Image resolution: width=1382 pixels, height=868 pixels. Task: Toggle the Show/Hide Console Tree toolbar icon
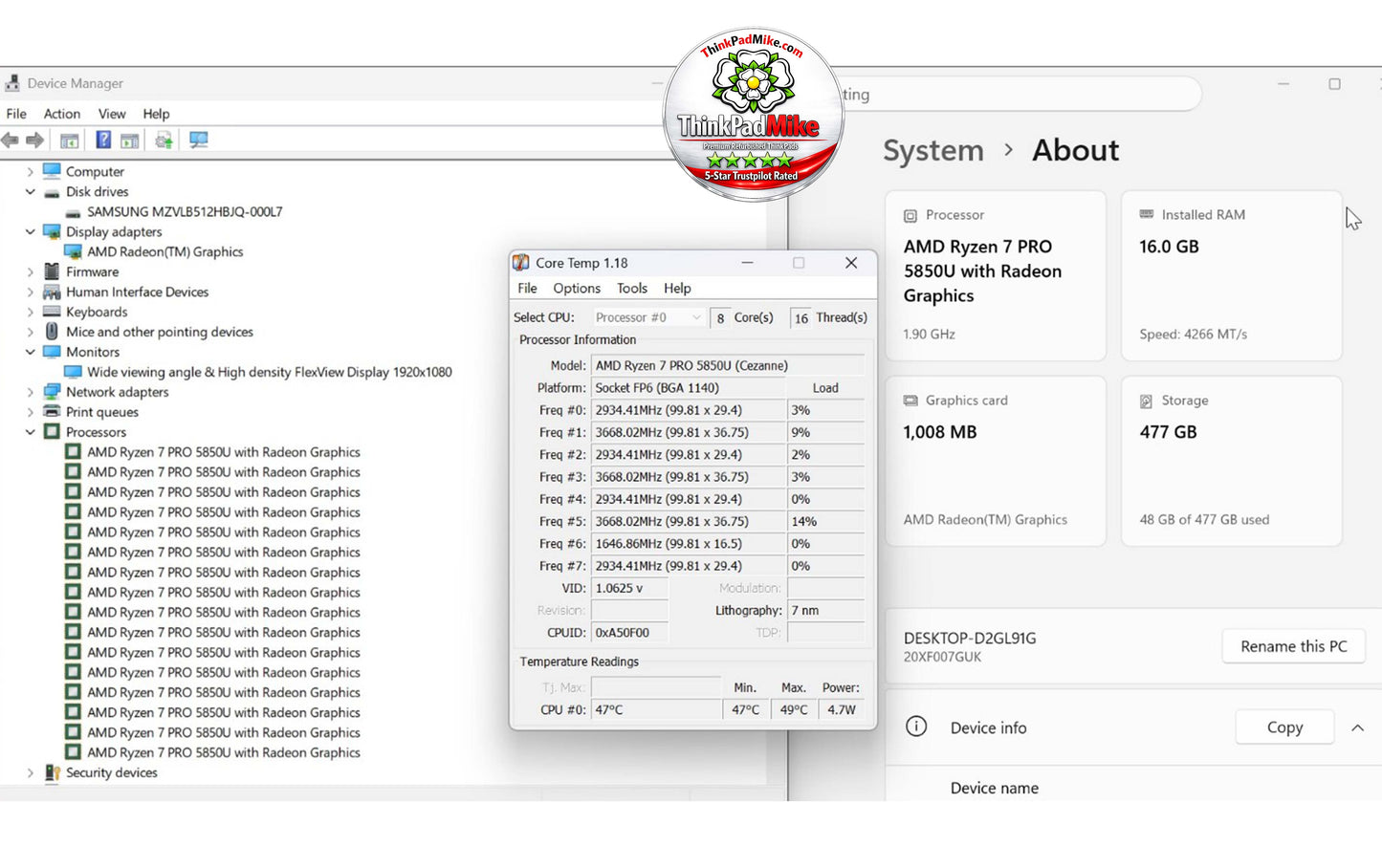click(x=70, y=141)
